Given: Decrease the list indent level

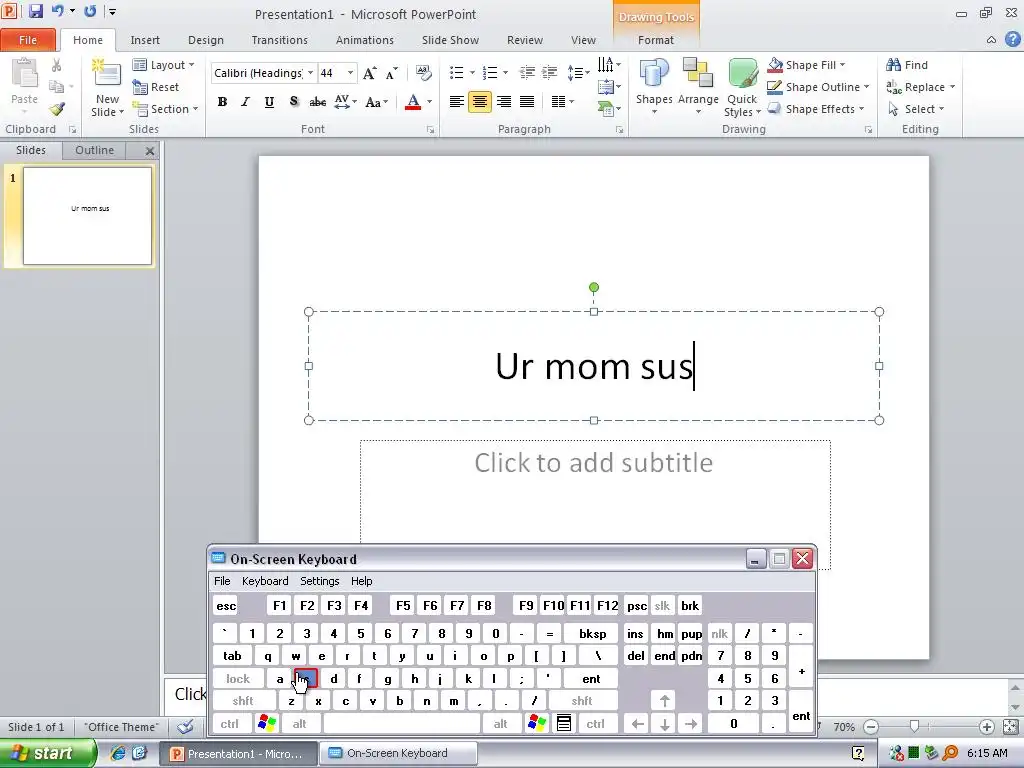Looking at the screenshot, I should 527,73.
